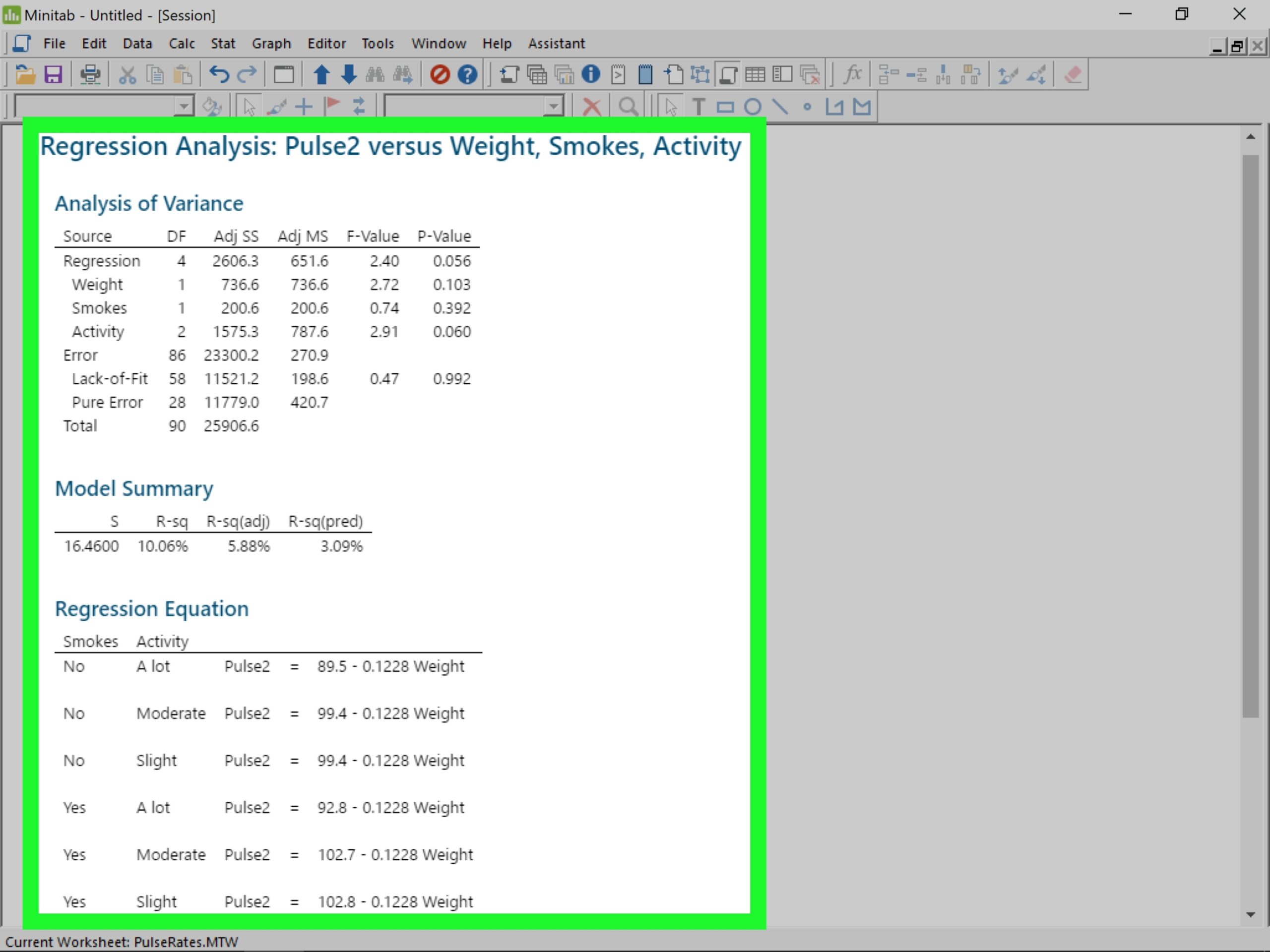Click the Save Project floppy disk icon
This screenshot has height=952, width=1270.
(53, 74)
